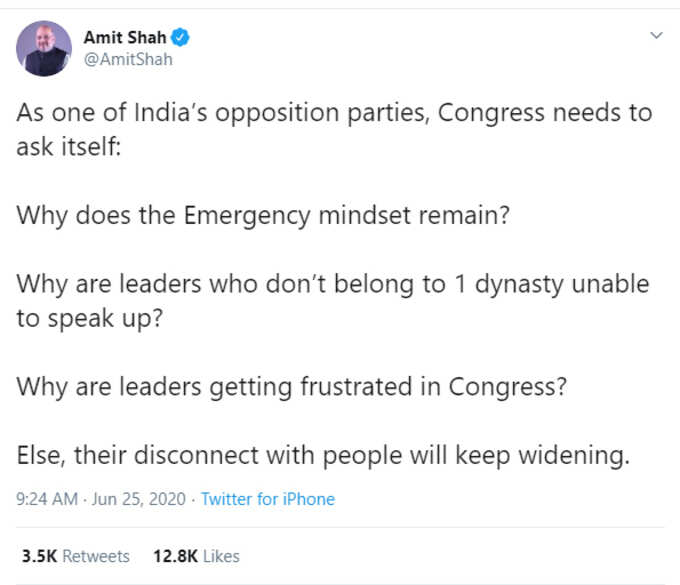
Task: Click the 9:24 AM timestamp
Action: coord(47,499)
